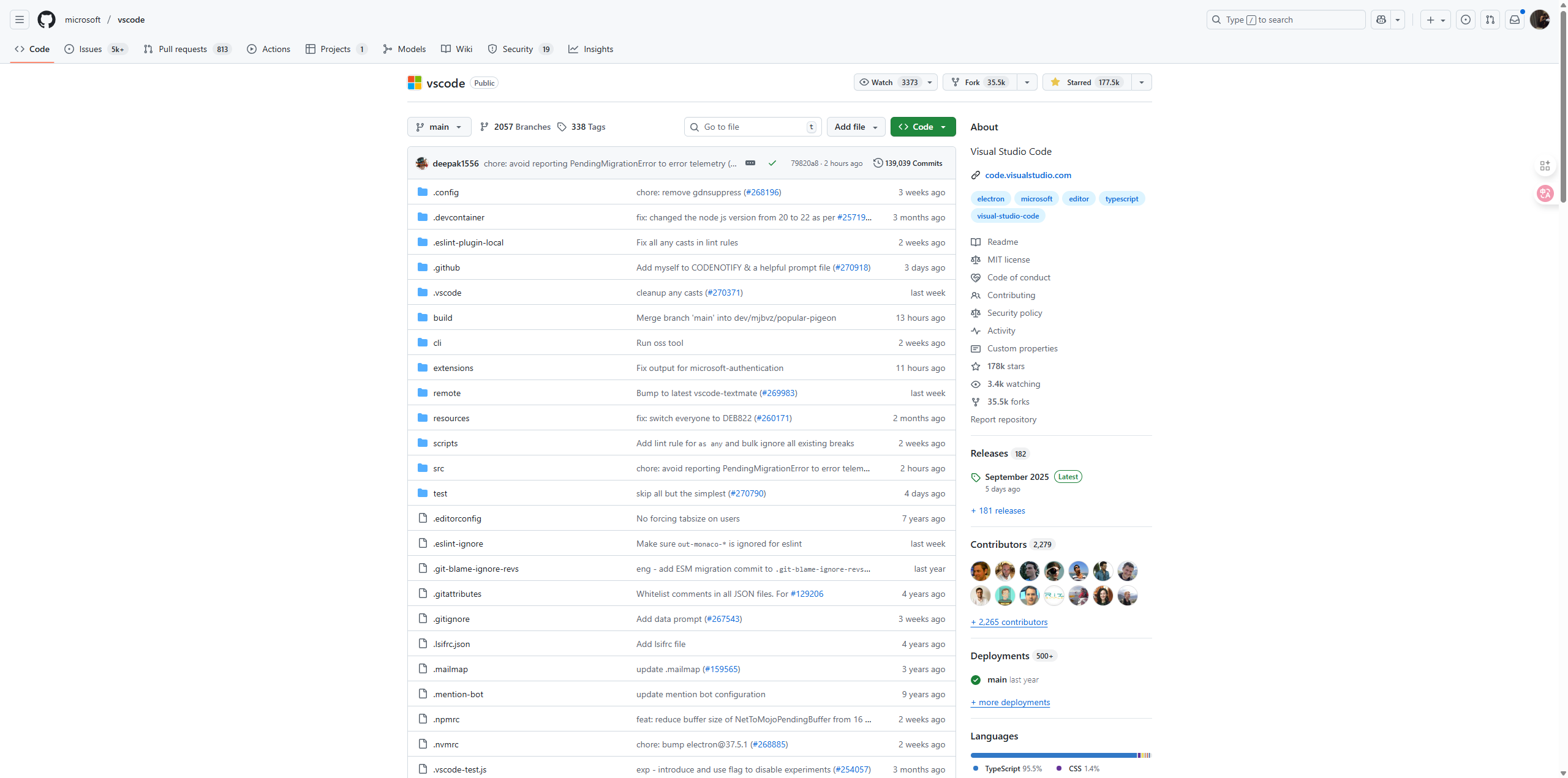Image resolution: width=1568 pixels, height=778 pixels.
Task: Open the Copilot icon beside the search bar
Action: 1380,19
